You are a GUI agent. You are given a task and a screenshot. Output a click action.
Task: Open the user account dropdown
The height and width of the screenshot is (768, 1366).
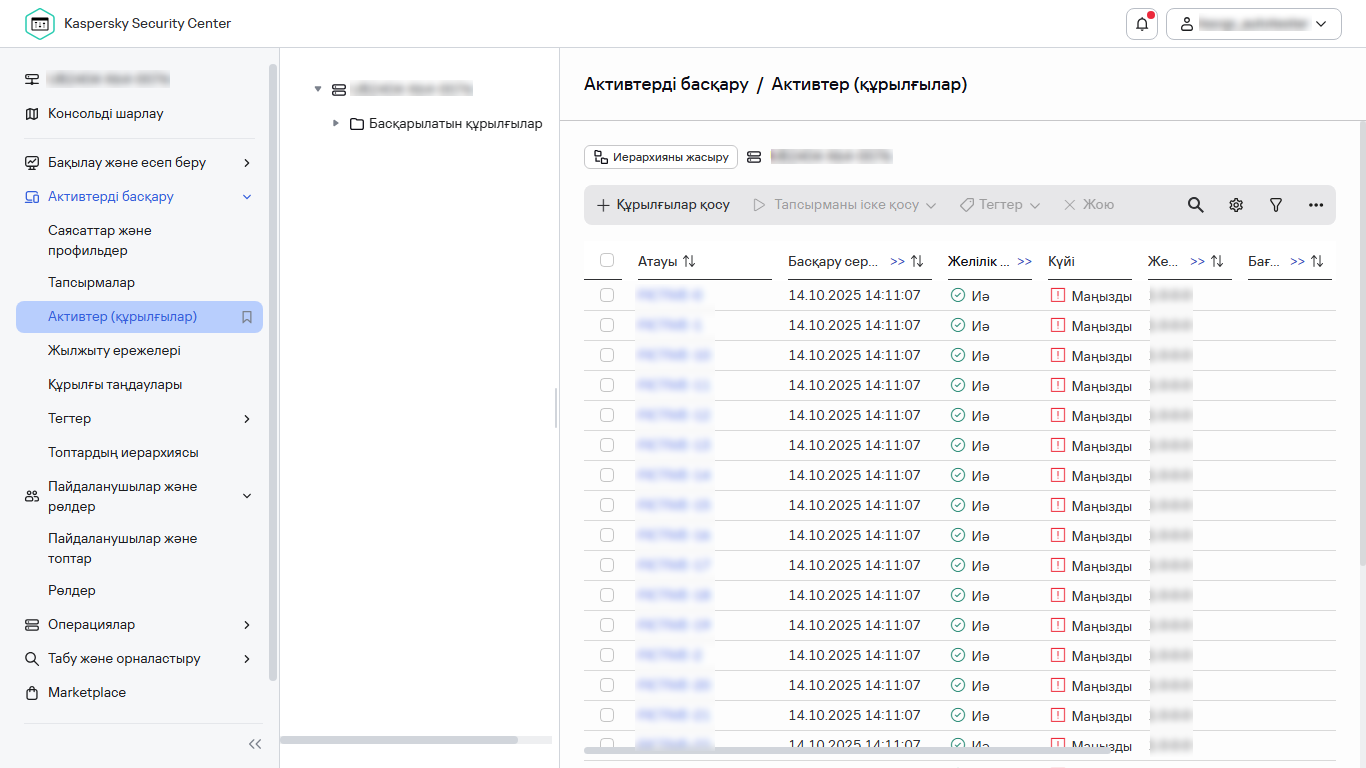pyautogui.click(x=1253, y=24)
